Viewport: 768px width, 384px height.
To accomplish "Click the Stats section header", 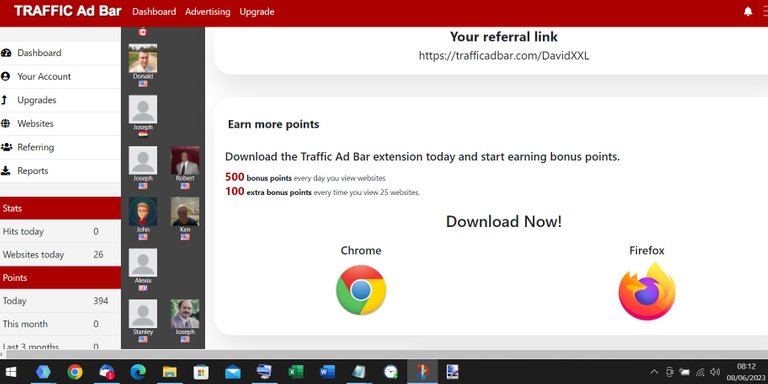I will point(60,208).
